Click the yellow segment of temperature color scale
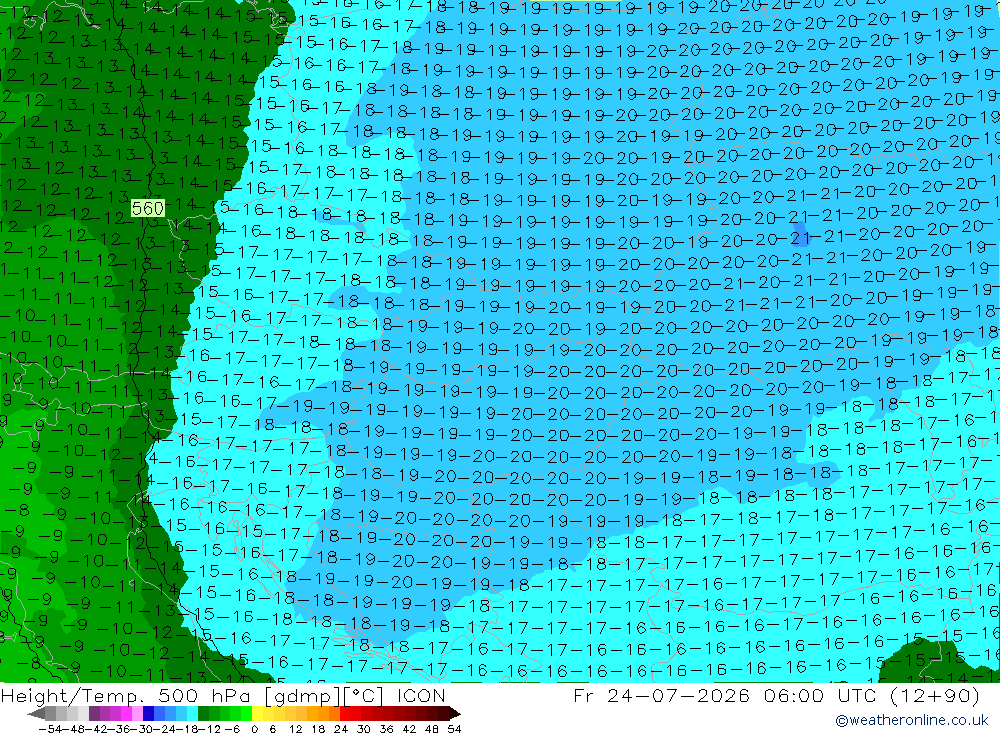This screenshot has width=1000, height=733. point(258,713)
